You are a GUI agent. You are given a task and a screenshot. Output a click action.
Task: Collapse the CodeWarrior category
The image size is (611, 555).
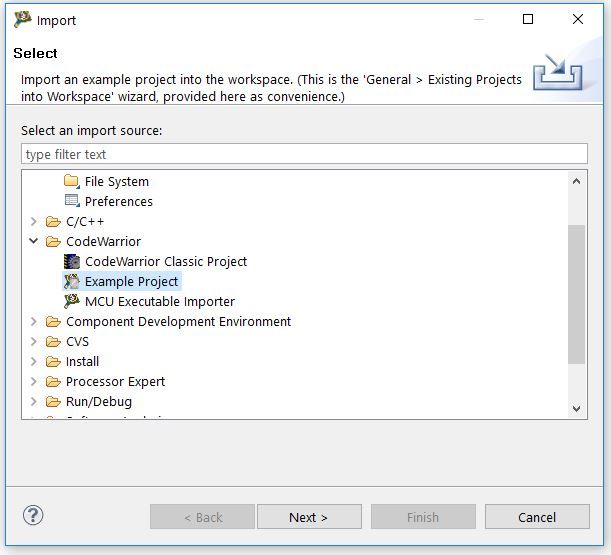[34, 241]
